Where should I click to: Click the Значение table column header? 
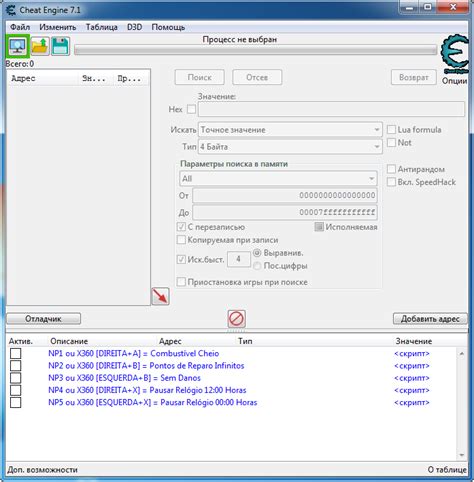pyautogui.click(x=414, y=341)
